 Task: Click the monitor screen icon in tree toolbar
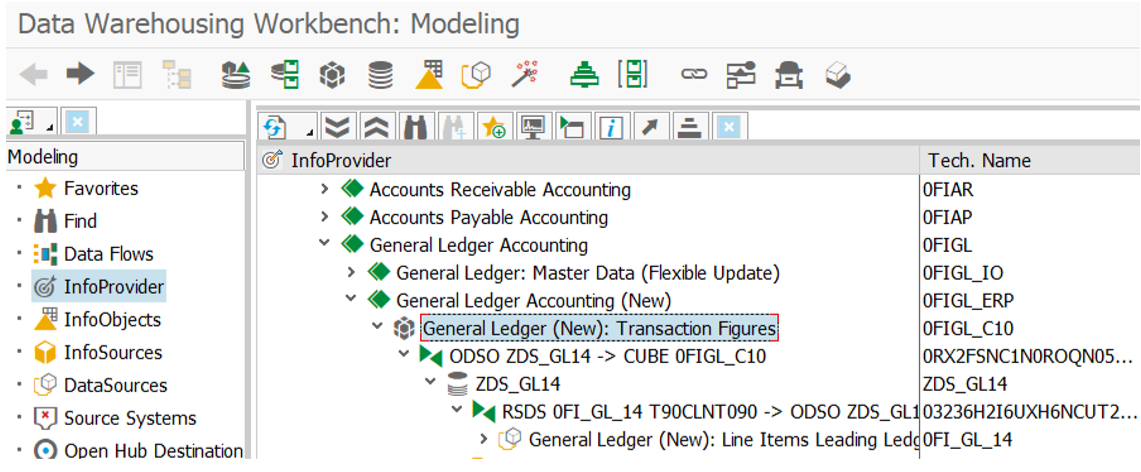532,127
